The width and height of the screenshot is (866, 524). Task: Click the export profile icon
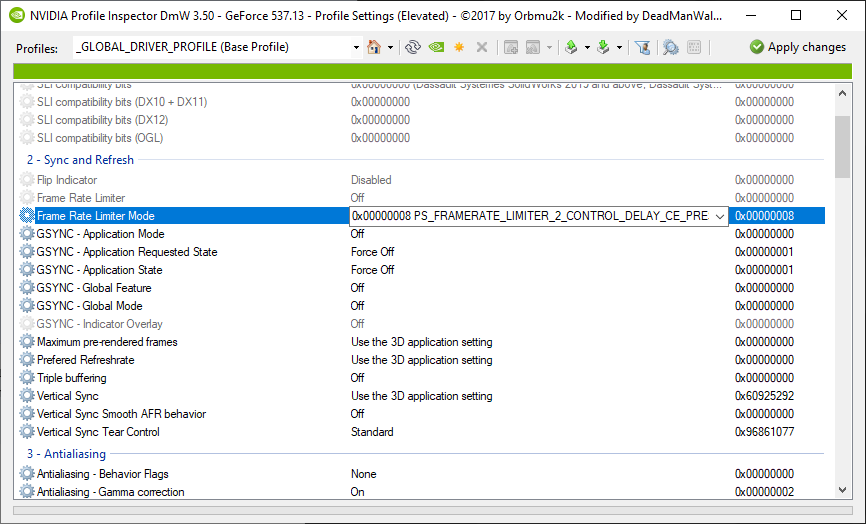(x=571, y=47)
